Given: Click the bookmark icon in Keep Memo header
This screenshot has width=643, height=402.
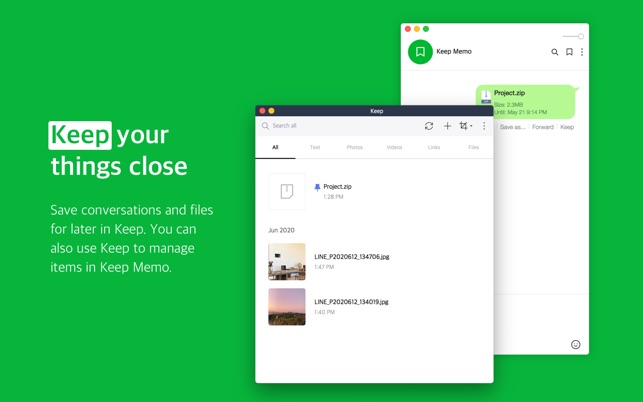Looking at the screenshot, I should coord(569,52).
